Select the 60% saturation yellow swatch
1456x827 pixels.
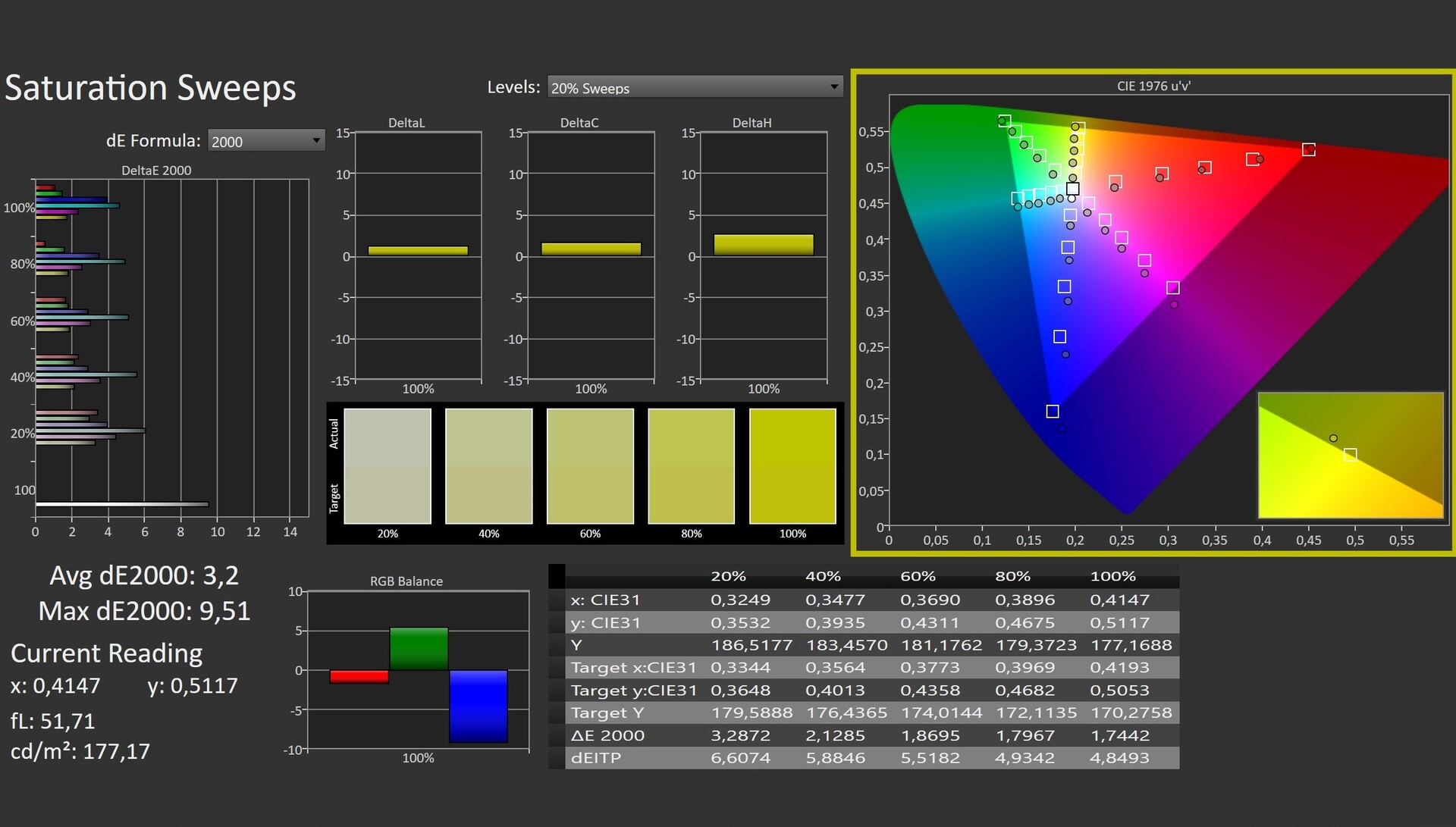[590, 465]
